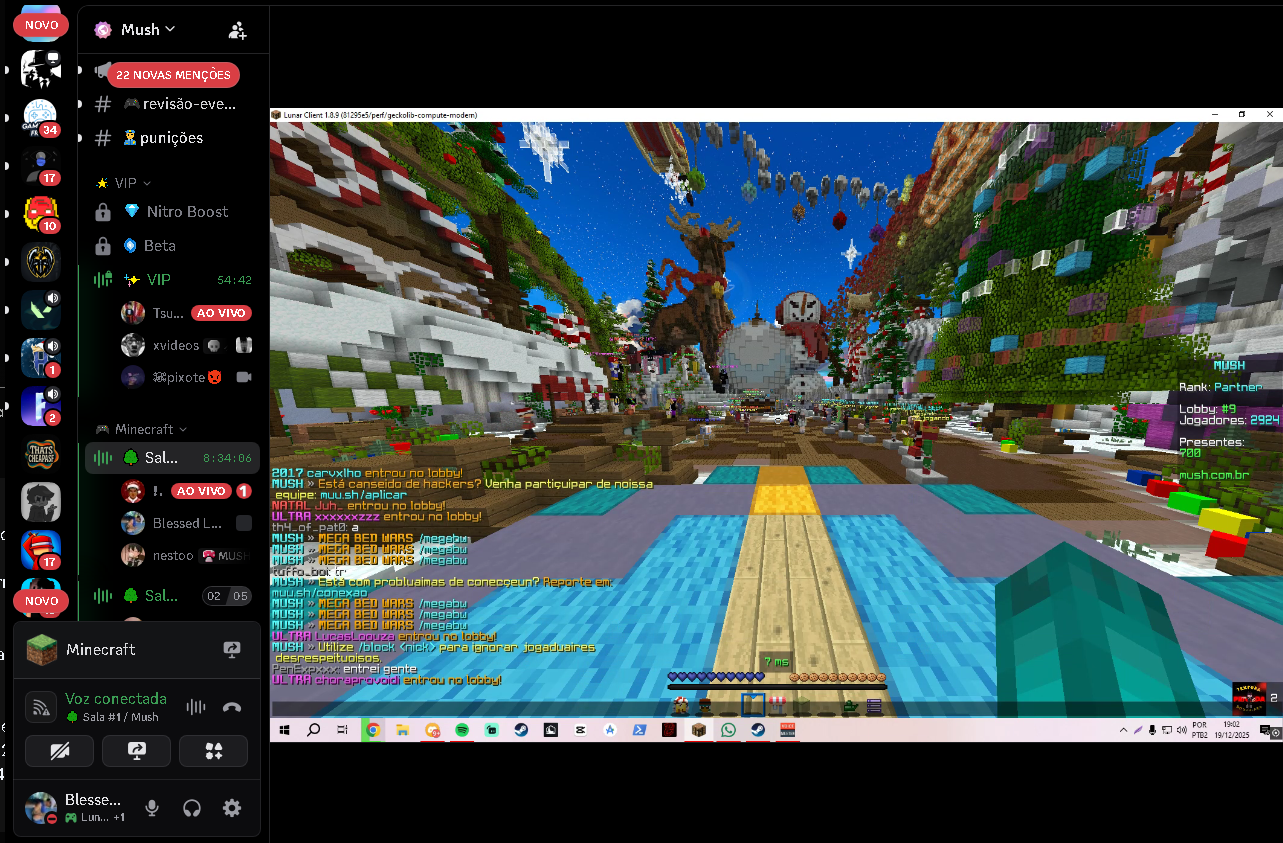Image resolution: width=1283 pixels, height=843 pixels.
Task: Collapse the VIP channel category
Action: click(x=124, y=183)
